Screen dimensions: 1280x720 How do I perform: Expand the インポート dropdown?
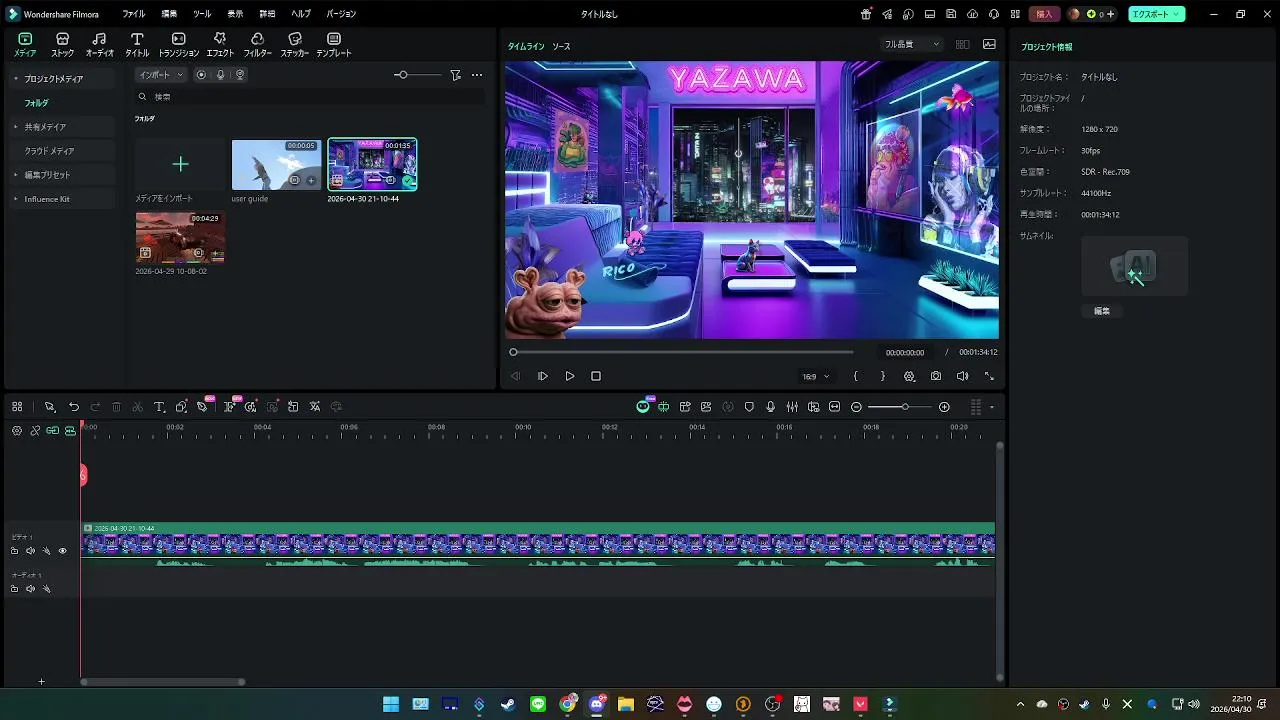(161, 75)
